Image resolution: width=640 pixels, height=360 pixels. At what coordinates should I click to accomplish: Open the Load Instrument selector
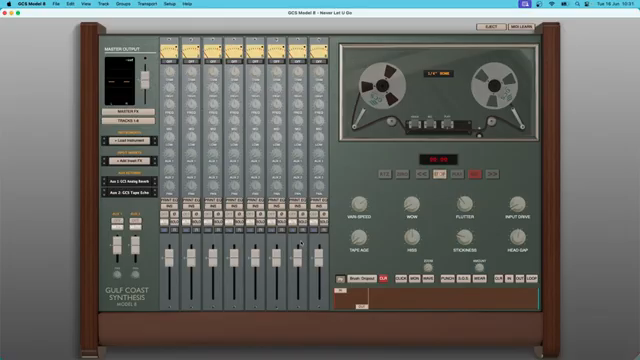pos(129,140)
